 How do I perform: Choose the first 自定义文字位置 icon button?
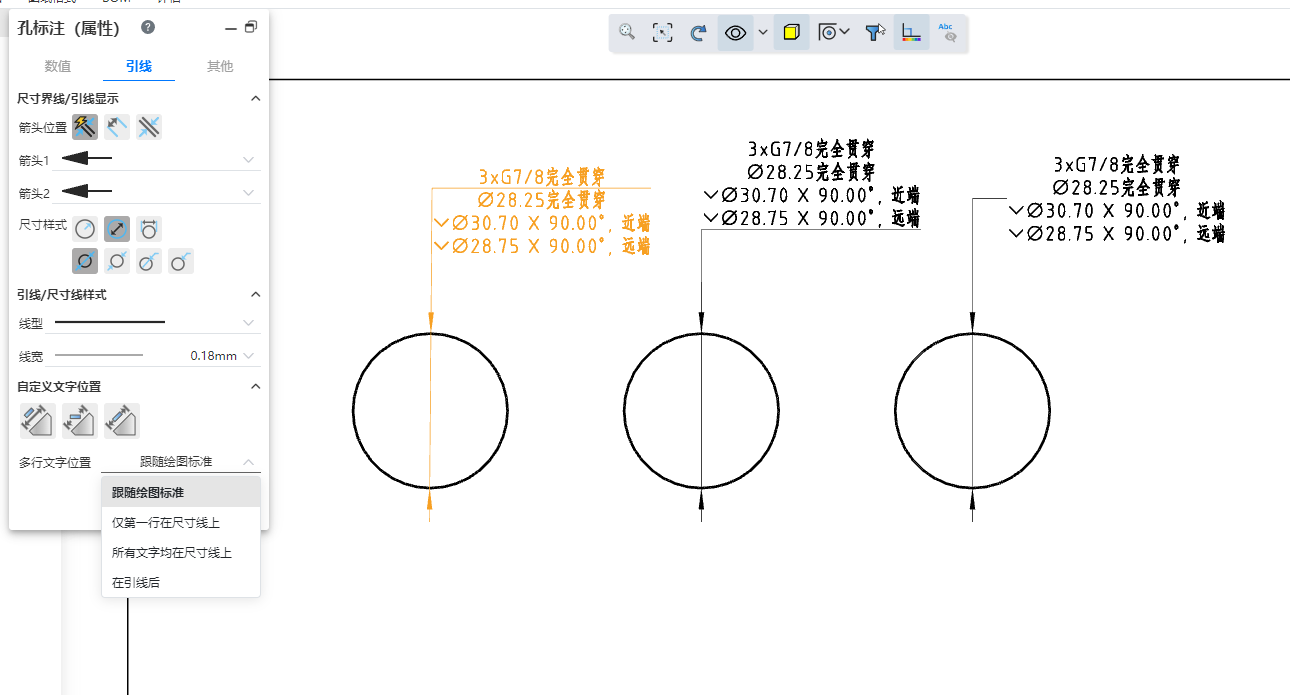[37, 420]
